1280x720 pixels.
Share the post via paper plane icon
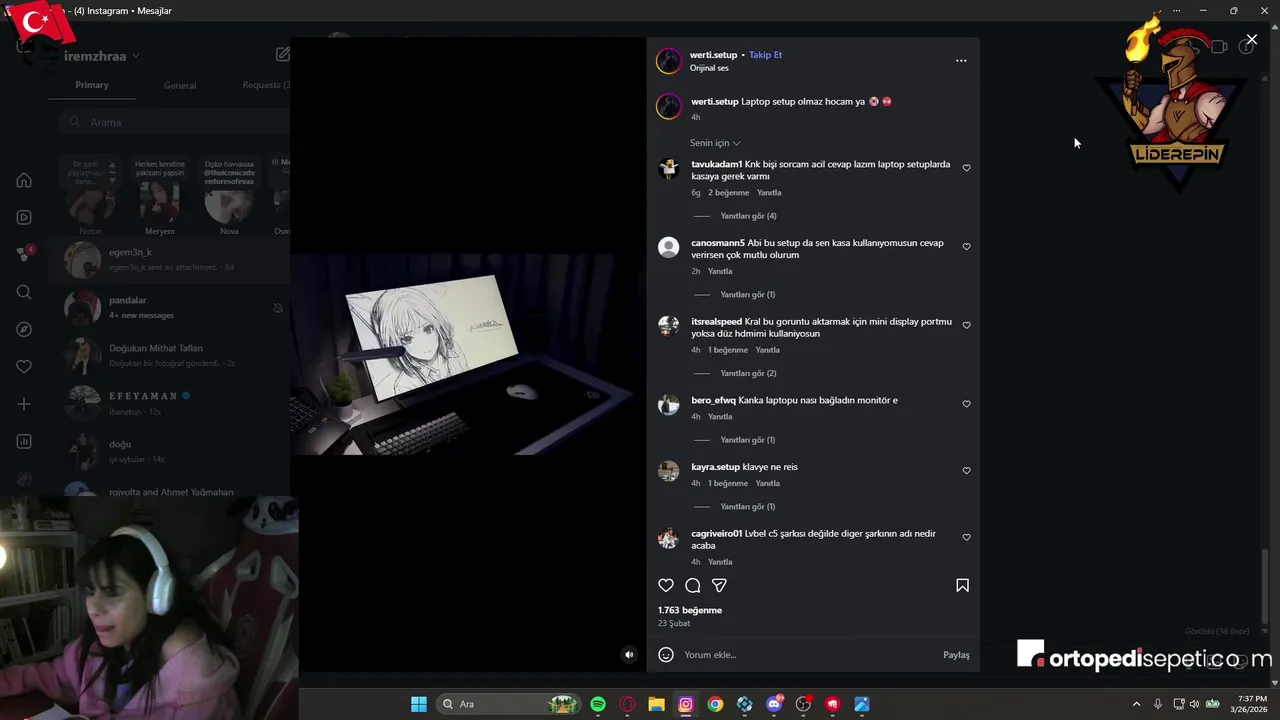[719, 585]
